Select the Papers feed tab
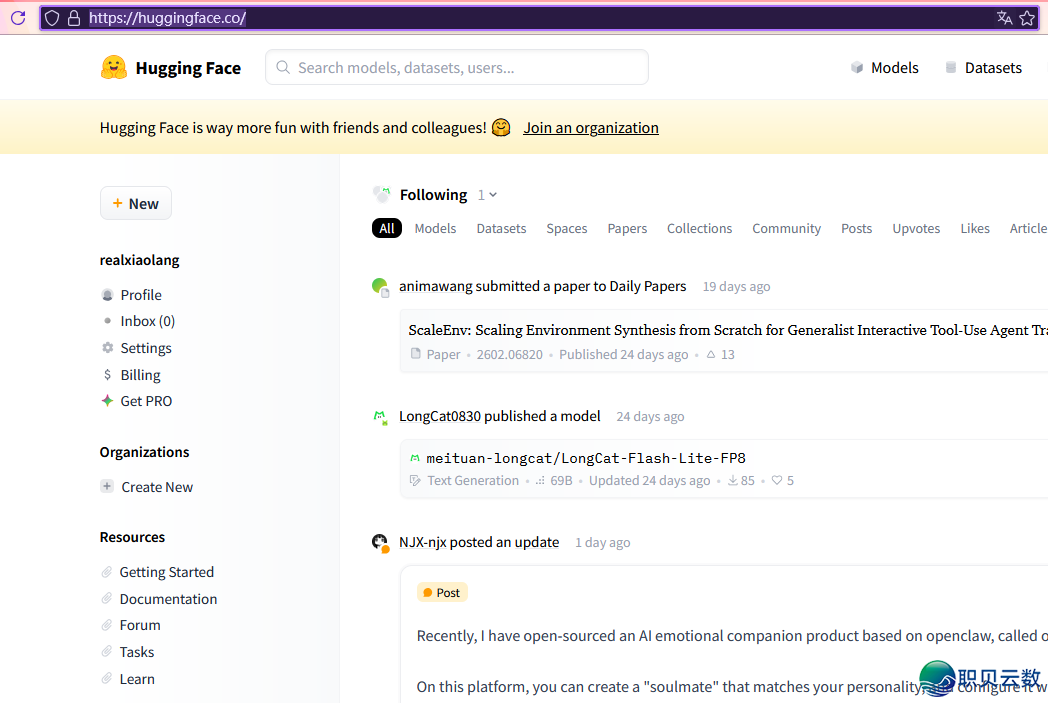Image resolution: width=1048 pixels, height=703 pixels. click(627, 228)
